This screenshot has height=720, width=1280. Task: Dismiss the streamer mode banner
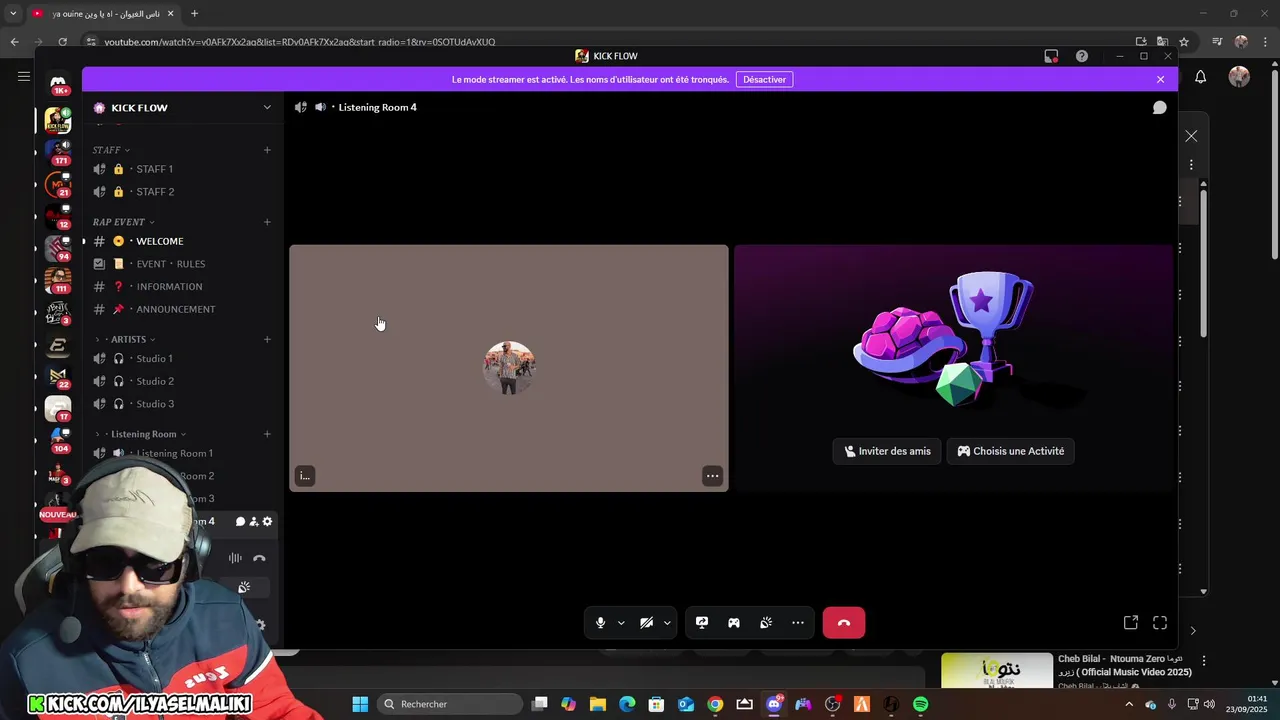[1160, 79]
